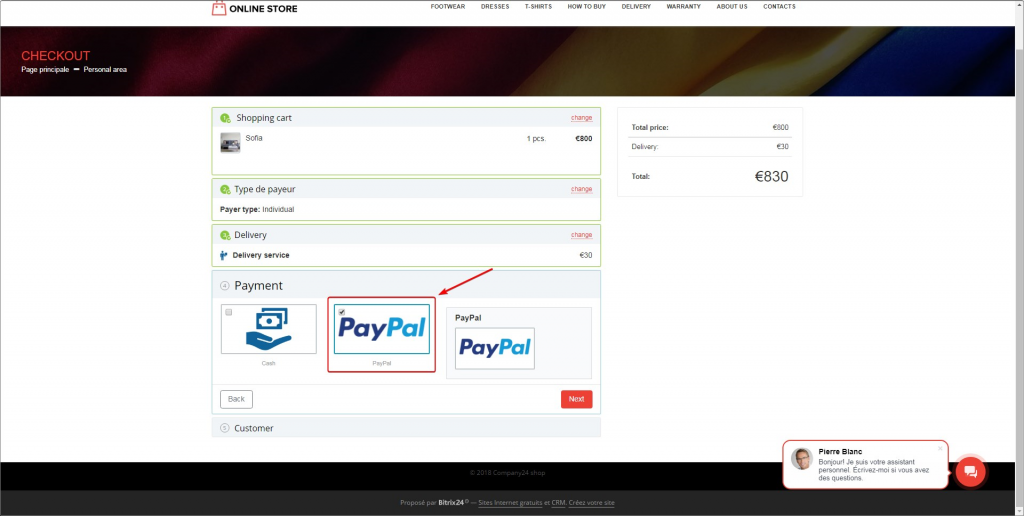1024x516 pixels.
Task: Click the Online Store shopping bag logo
Action: (219, 9)
